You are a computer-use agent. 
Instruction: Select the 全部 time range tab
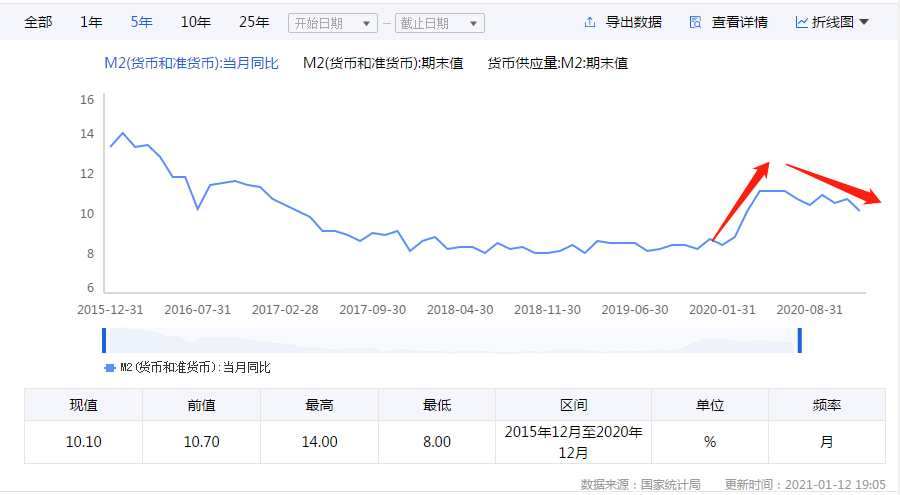pos(38,22)
